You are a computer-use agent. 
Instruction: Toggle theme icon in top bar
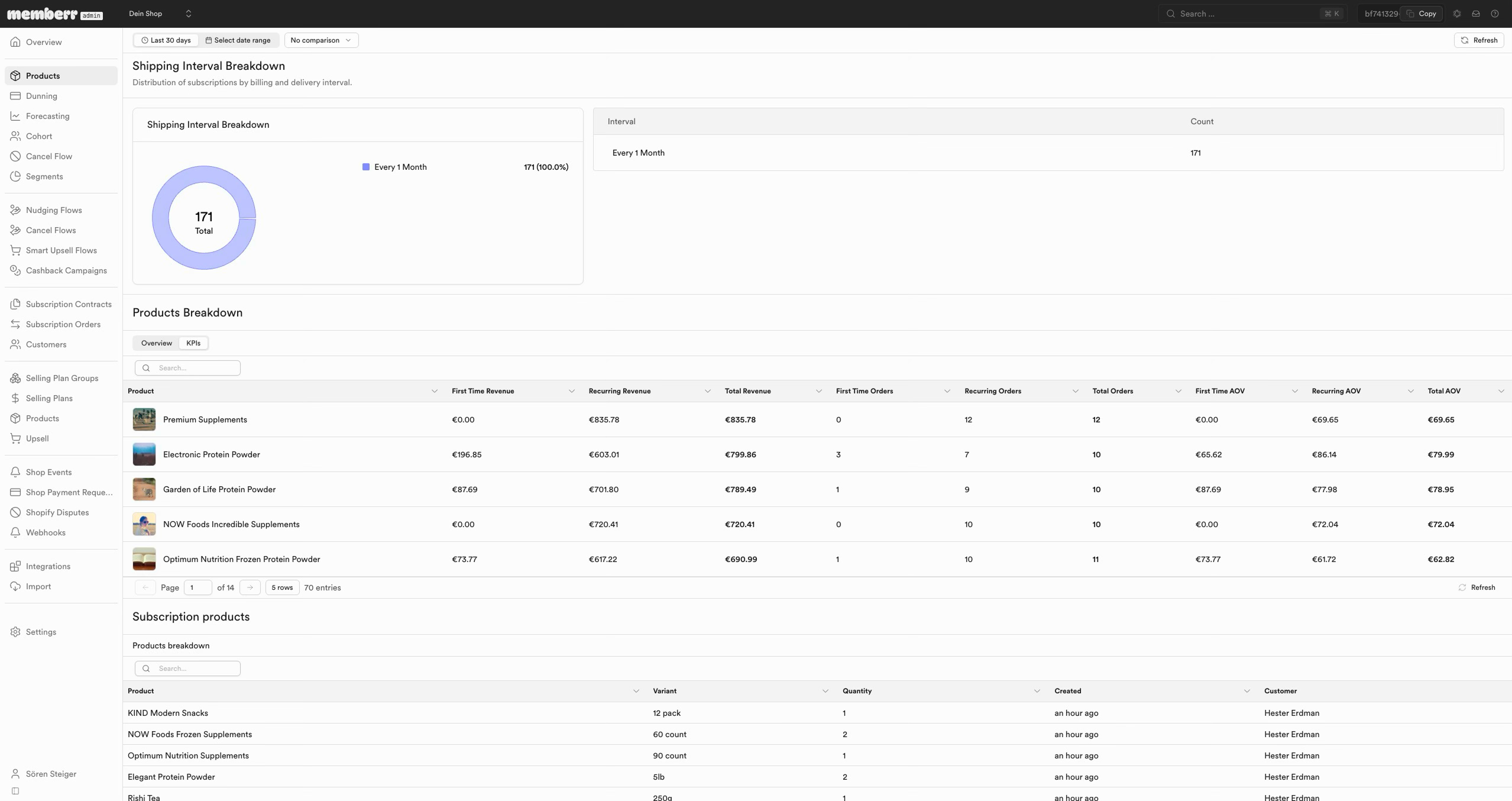pos(1457,14)
